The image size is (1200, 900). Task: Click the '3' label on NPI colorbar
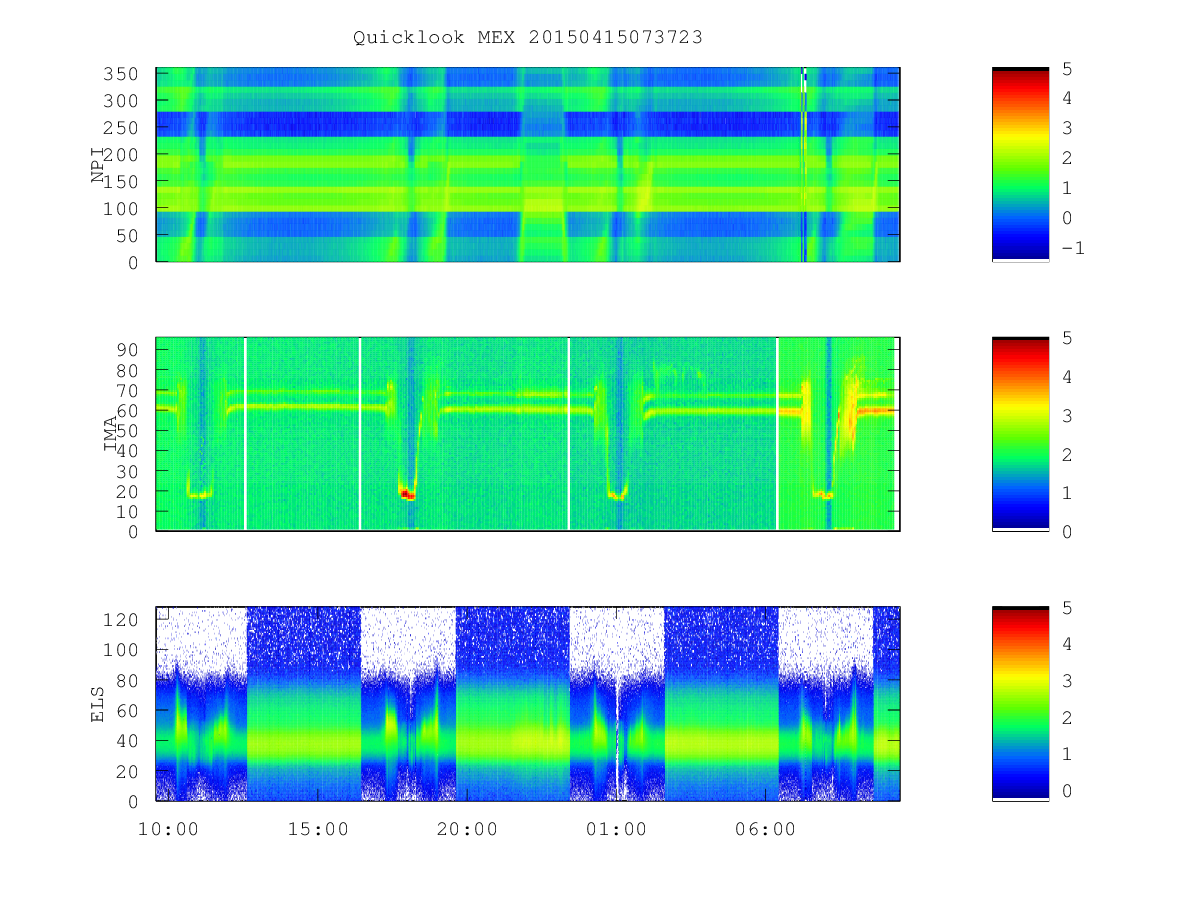point(1066,128)
